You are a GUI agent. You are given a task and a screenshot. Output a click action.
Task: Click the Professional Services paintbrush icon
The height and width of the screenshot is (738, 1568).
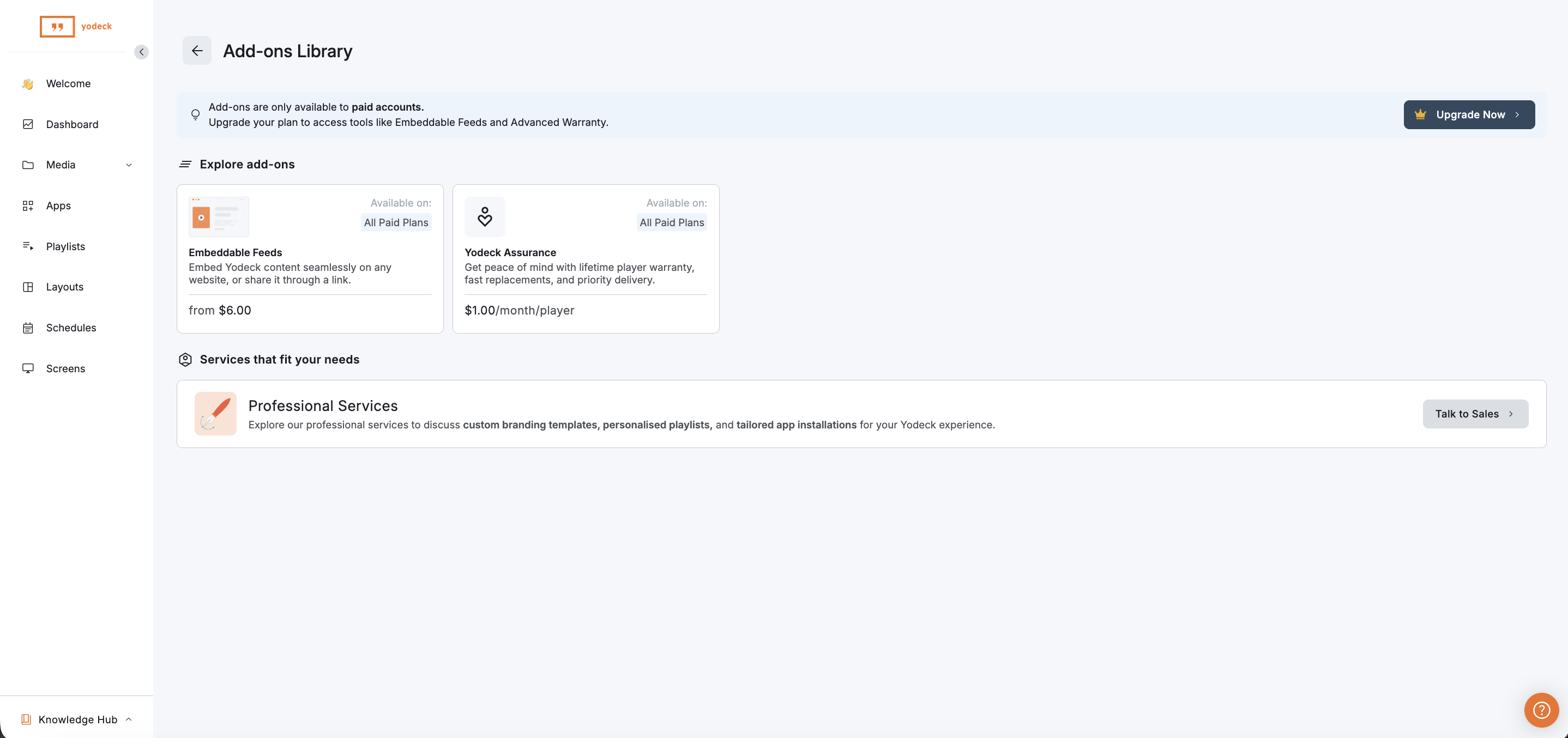(x=215, y=414)
